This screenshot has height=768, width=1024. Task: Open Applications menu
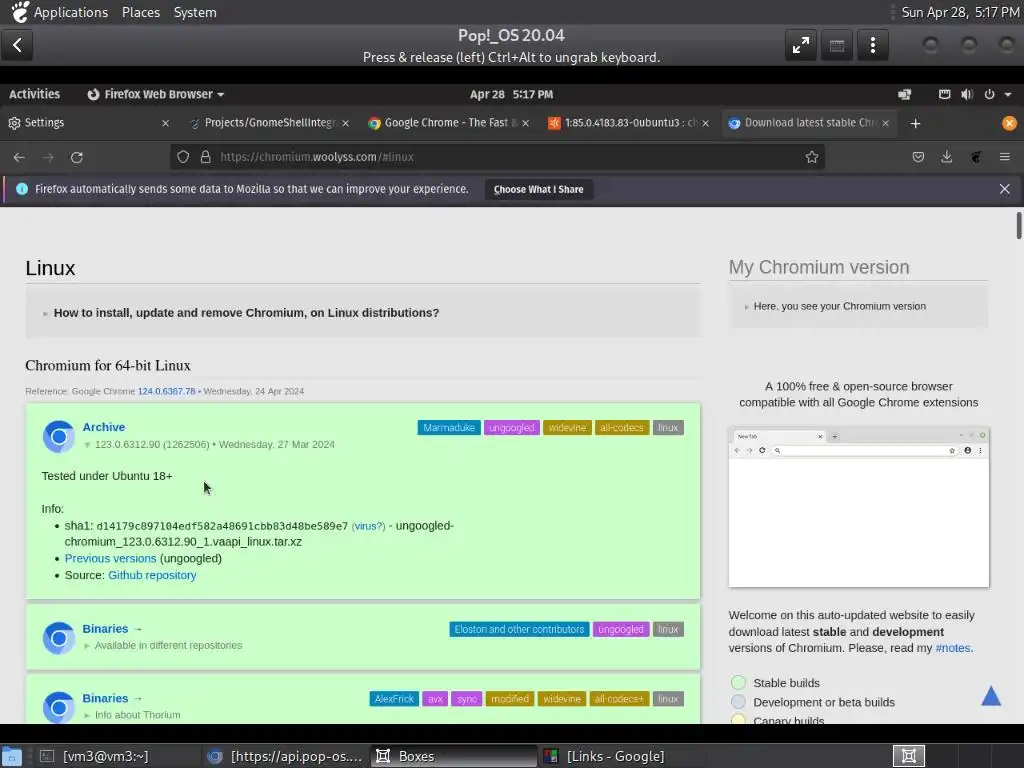tap(71, 12)
